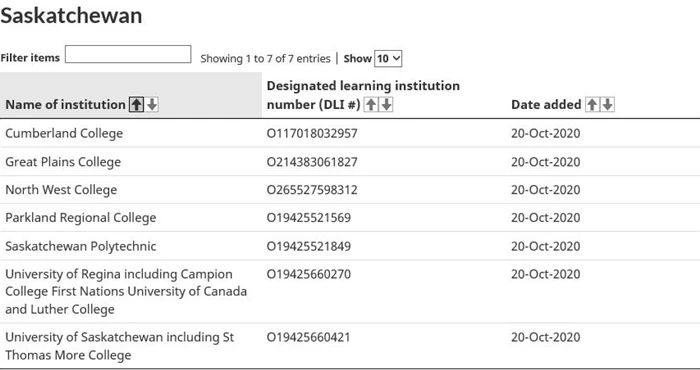Sort DLI numbers ascending with up arrow
The height and width of the screenshot is (370, 700).
click(x=371, y=104)
